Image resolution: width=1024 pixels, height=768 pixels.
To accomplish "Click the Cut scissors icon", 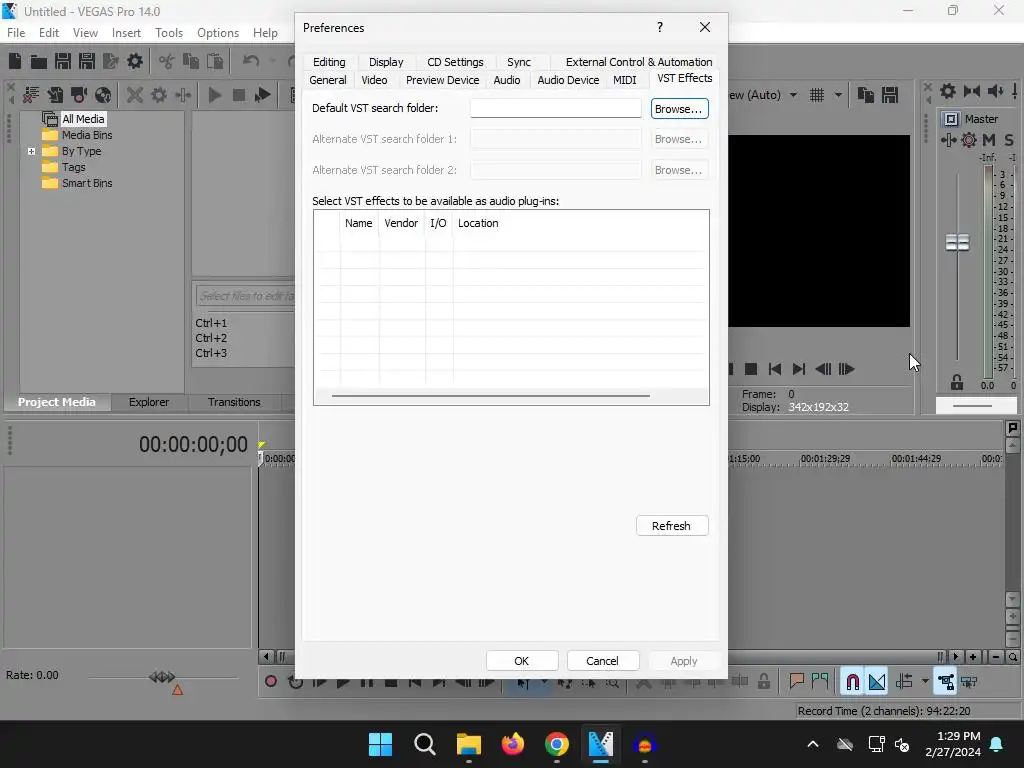I will tap(167, 61).
